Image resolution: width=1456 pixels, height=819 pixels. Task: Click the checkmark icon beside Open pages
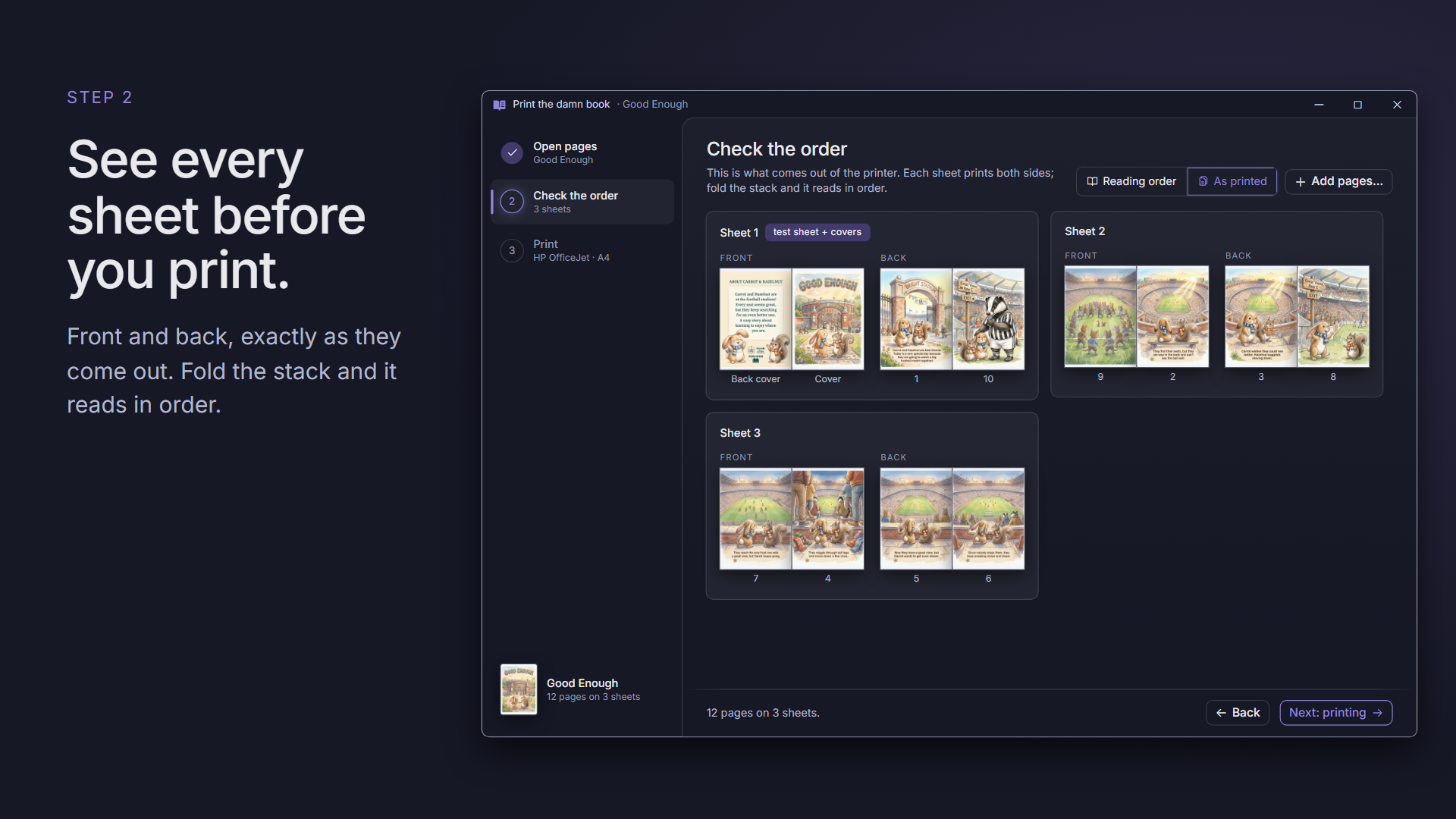(x=512, y=152)
